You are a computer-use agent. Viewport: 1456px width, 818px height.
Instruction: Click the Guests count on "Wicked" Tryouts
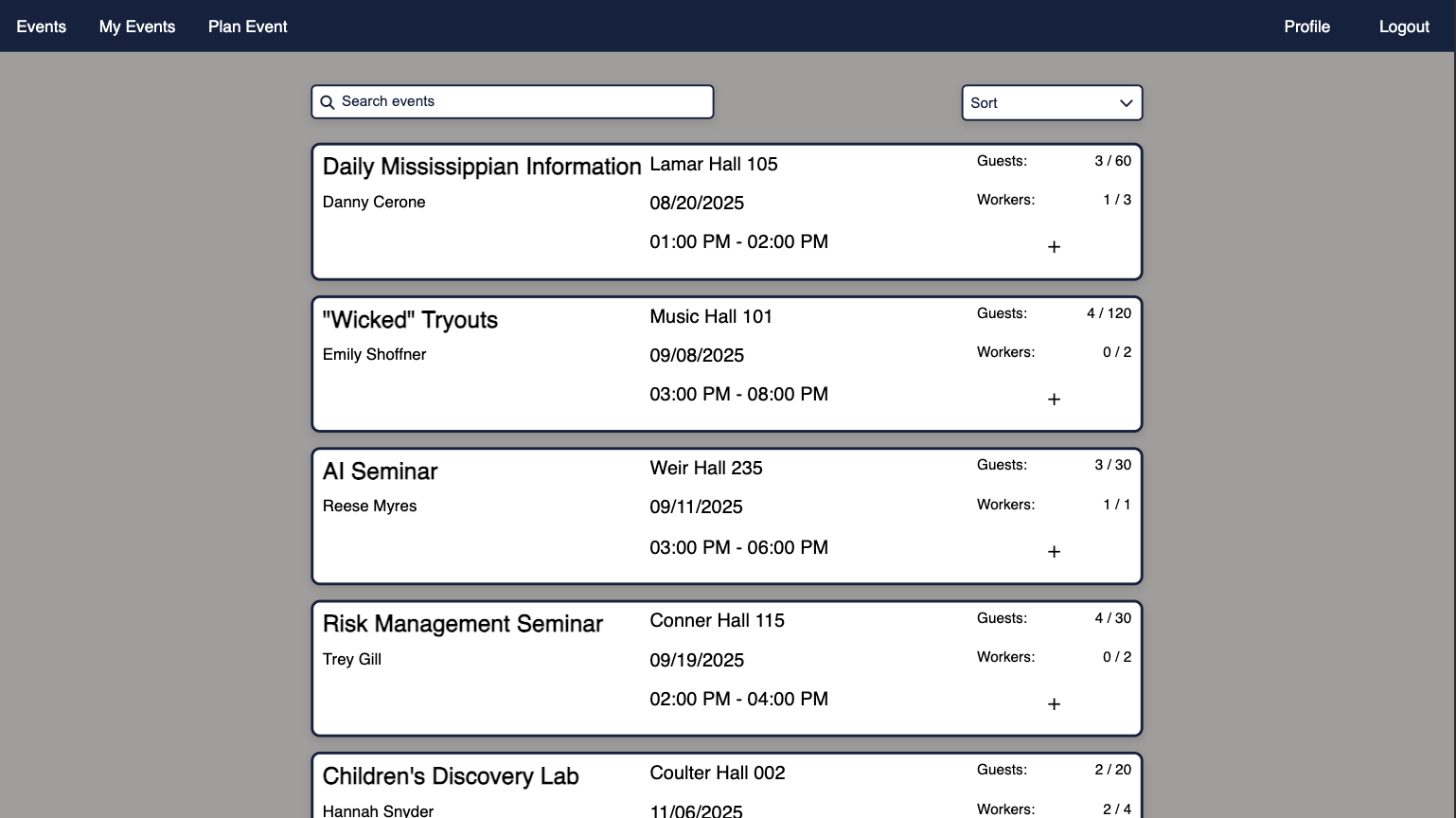(x=1109, y=312)
